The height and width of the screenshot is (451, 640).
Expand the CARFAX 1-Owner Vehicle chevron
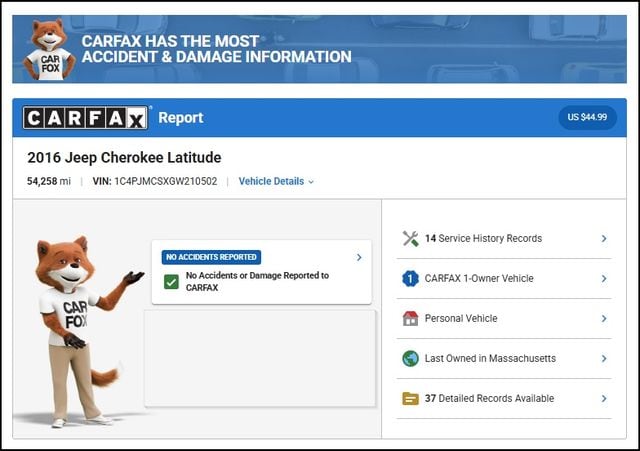[604, 278]
